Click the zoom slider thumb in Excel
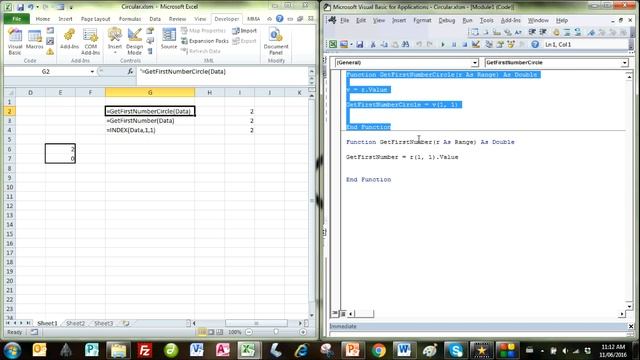Screen dimensions: 640x360 (276, 332)
